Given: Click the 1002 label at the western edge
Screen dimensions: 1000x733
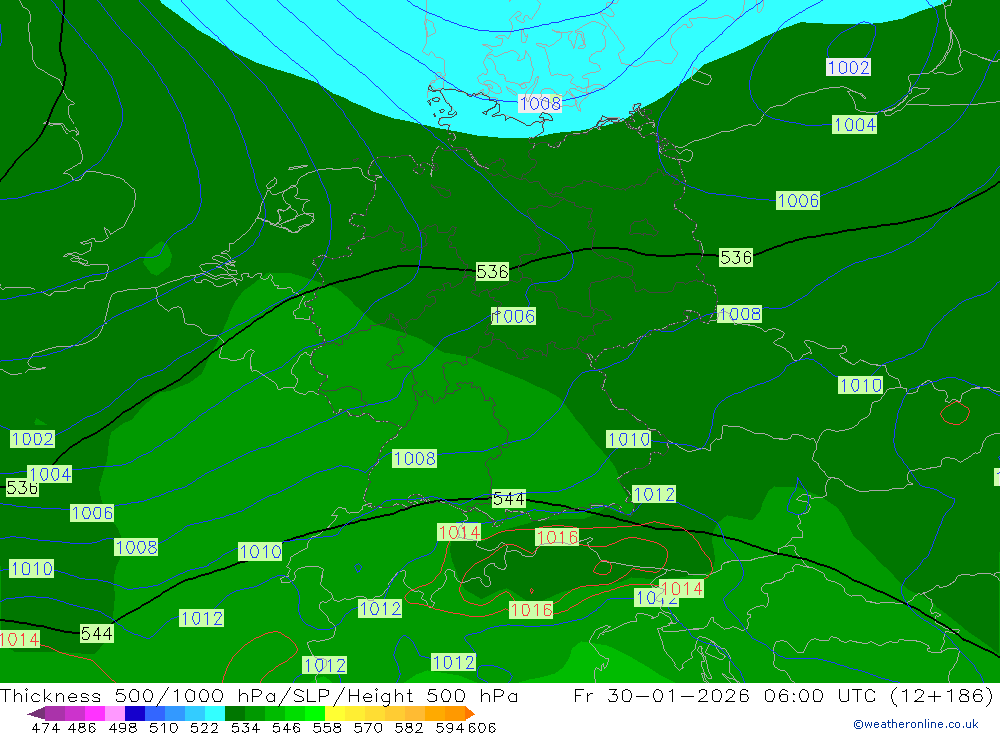Looking at the screenshot, I should 33,439.
